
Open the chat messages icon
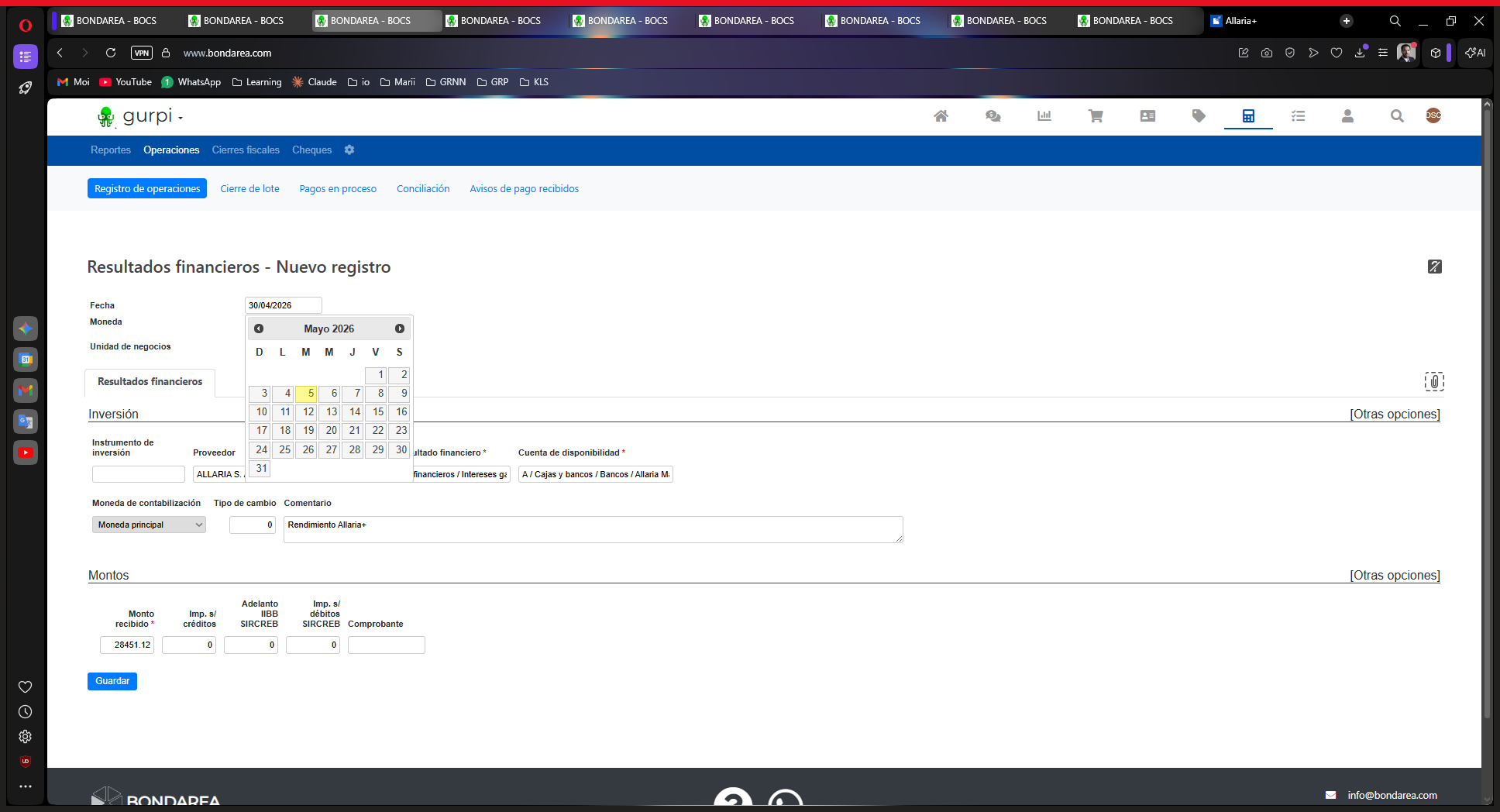pyautogui.click(x=993, y=116)
